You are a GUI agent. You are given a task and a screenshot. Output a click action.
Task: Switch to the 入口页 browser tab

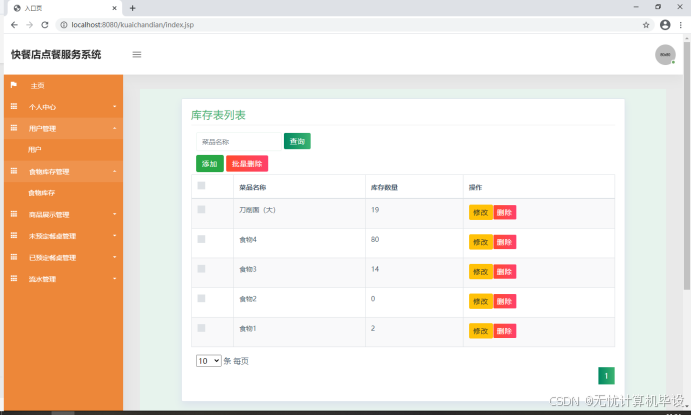[x=65, y=8]
